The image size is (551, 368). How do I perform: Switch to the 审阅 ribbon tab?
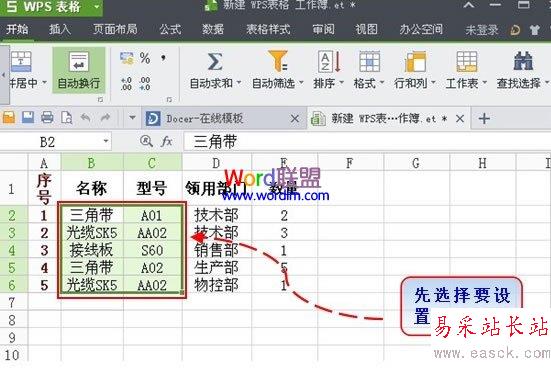tap(323, 30)
